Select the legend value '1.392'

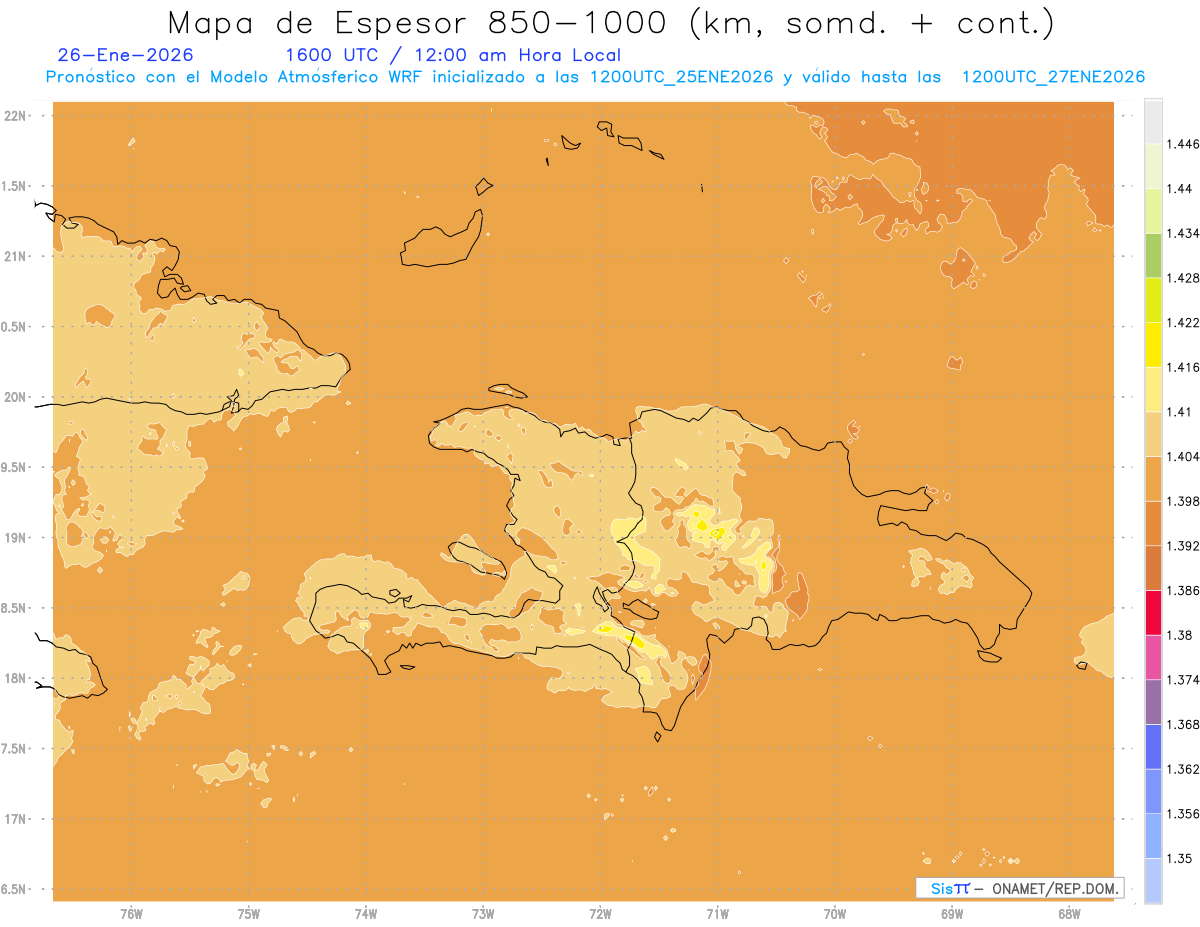(1184, 546)
